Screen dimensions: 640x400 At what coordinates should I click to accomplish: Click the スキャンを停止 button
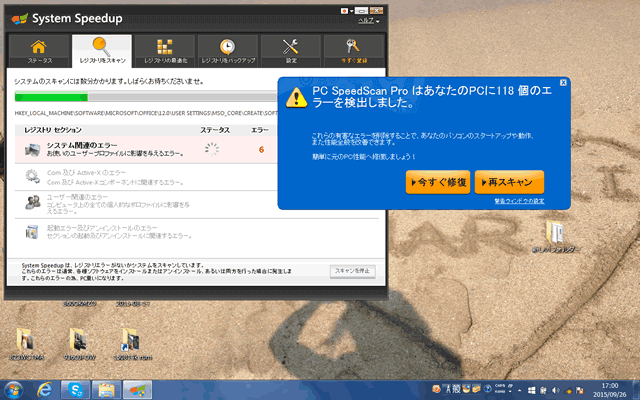point(353,271)
